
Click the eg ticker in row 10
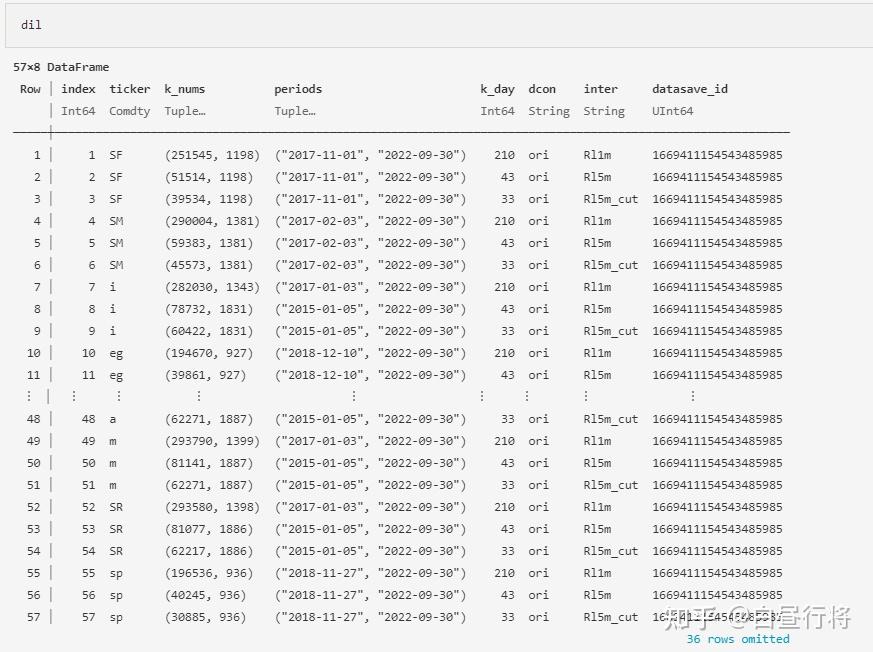(x=116, y=354)
